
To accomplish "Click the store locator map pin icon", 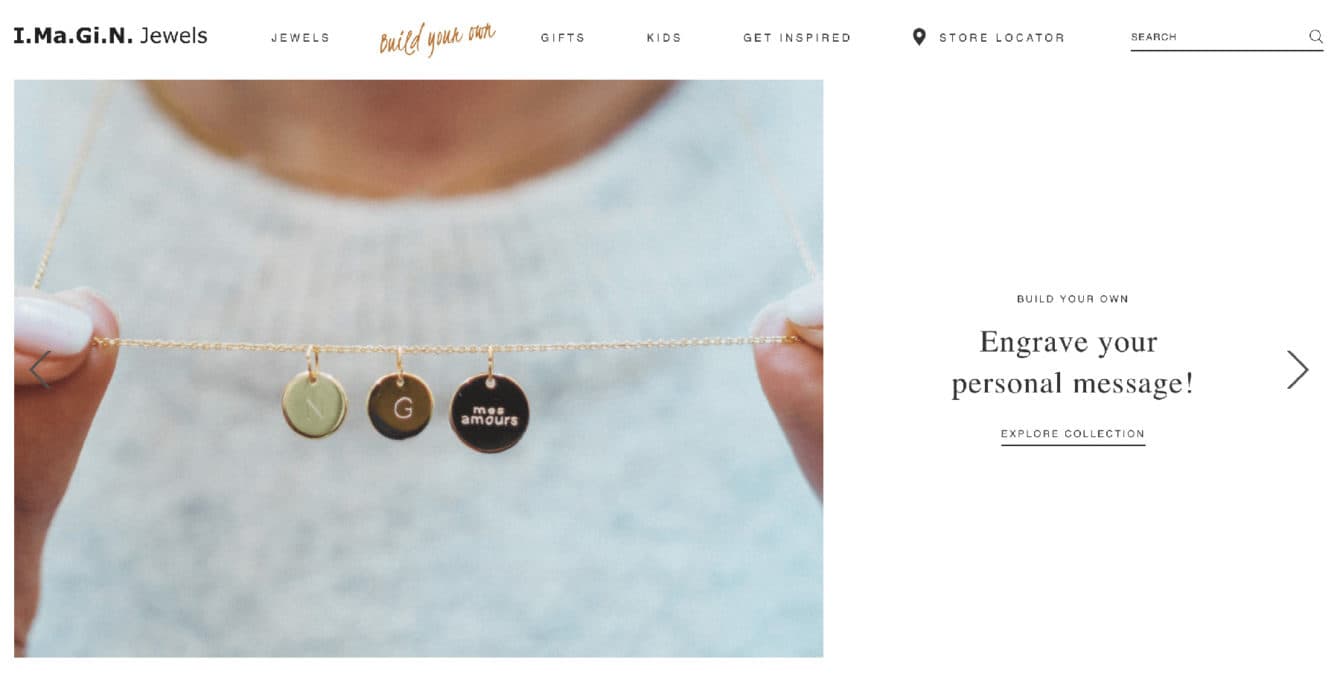I will 919,37.
